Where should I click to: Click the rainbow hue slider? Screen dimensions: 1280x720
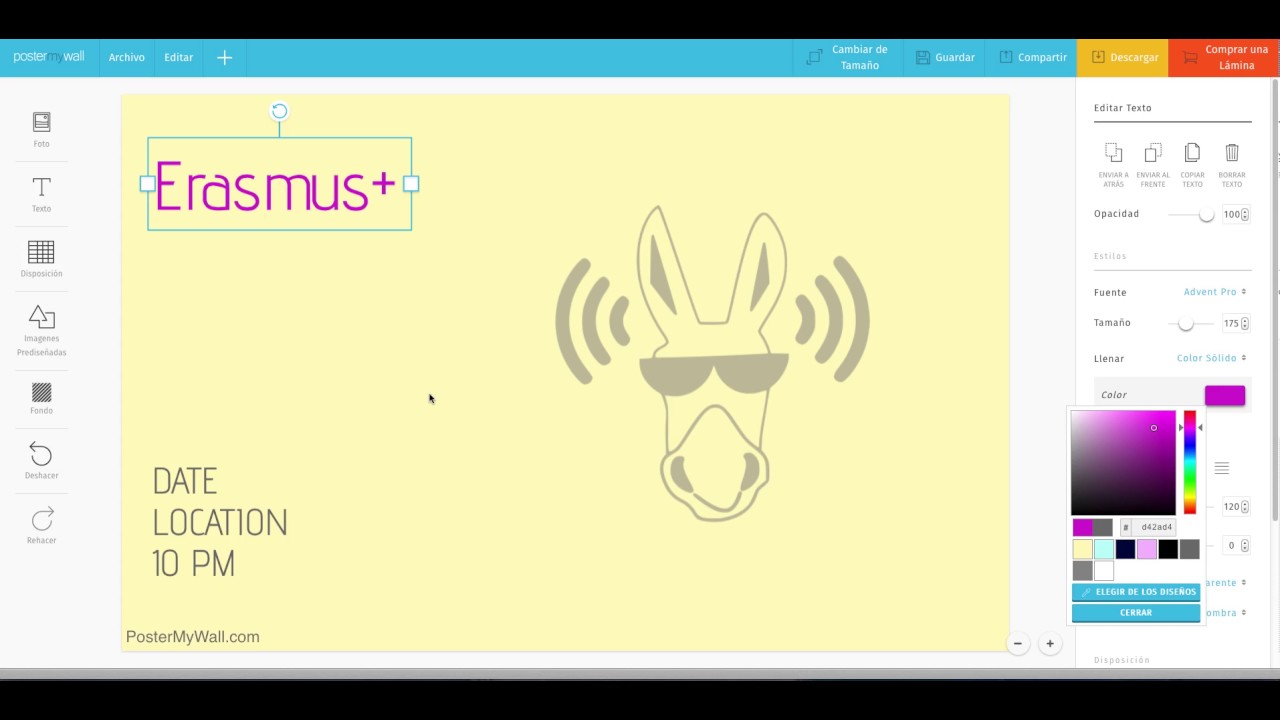pyautogui.click(x=1190, y=462)
